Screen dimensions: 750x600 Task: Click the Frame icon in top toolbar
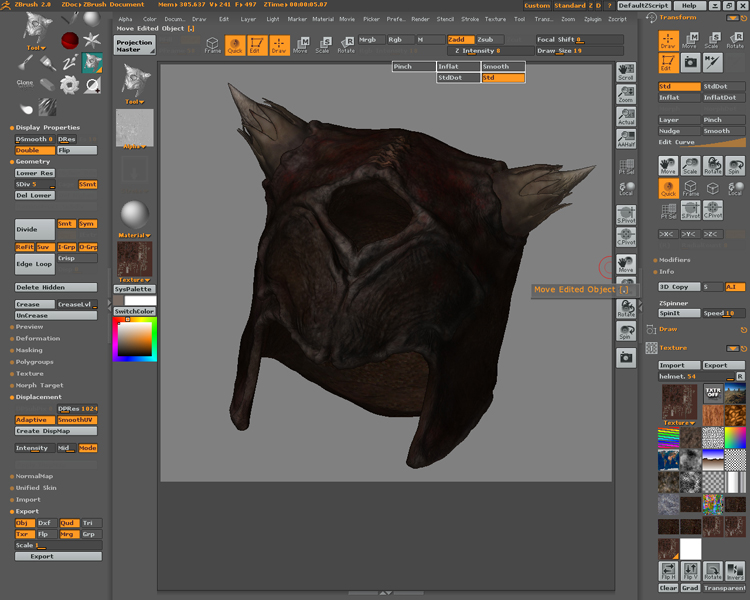(x=212, y=45)
